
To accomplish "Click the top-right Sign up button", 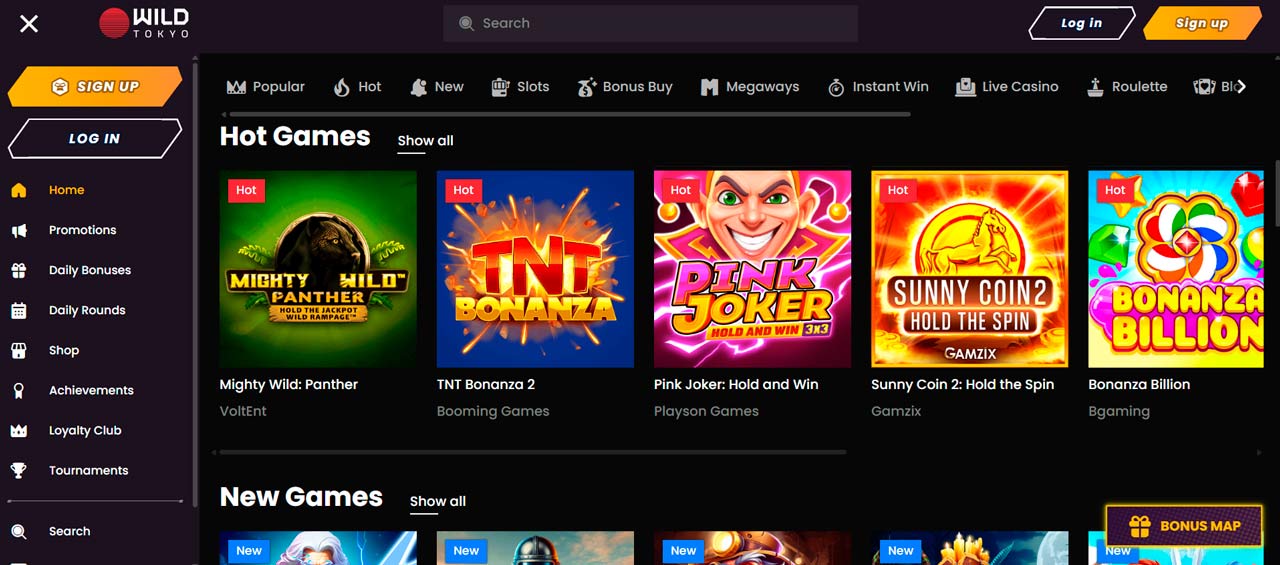I will tap(1201, 23).
